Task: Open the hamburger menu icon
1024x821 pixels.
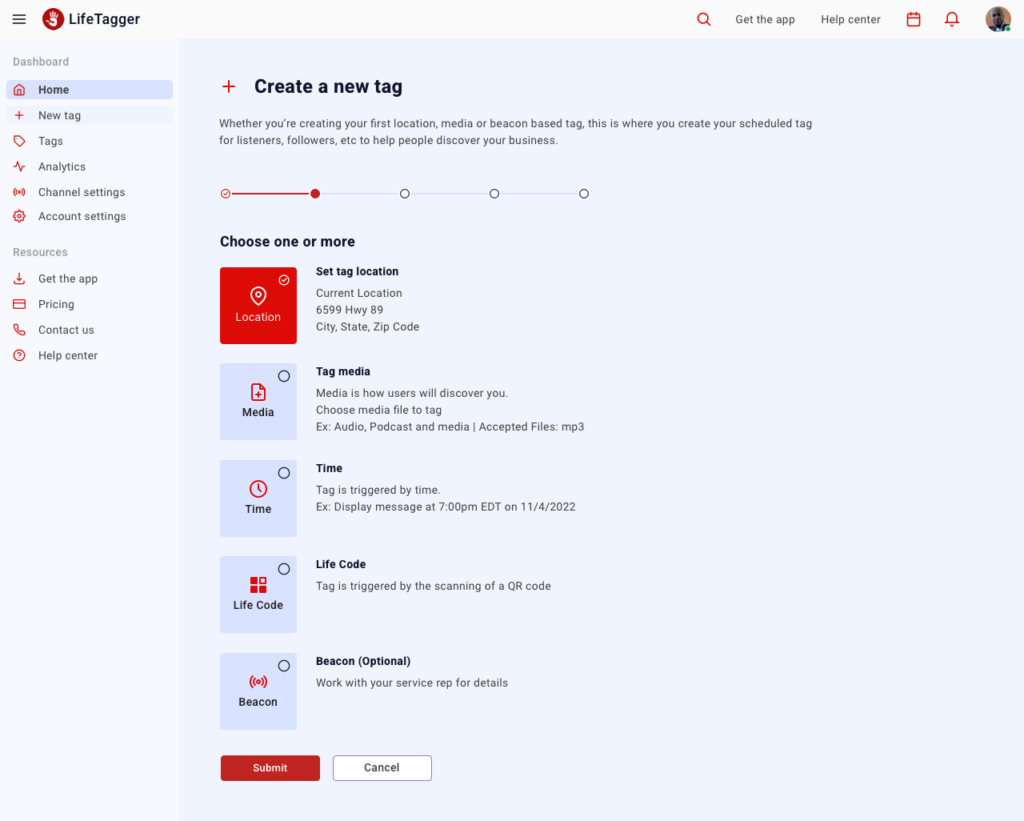Action: [19, 19]
